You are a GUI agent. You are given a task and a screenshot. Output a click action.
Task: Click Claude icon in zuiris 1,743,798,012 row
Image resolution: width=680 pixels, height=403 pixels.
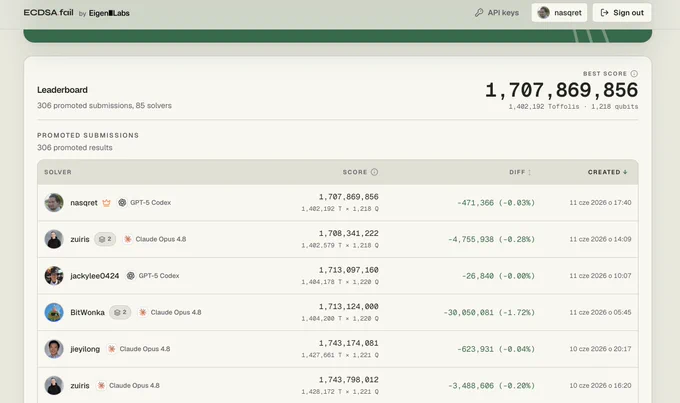click(x=101, y=385)
